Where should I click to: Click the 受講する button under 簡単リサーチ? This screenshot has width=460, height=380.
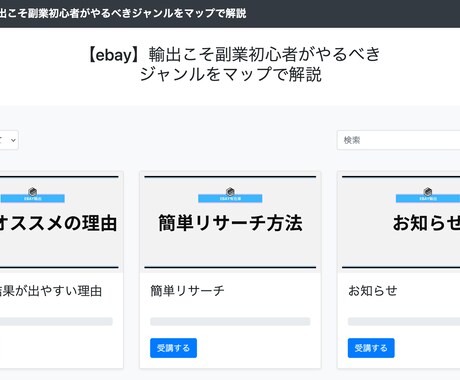(x=173, y=348)
